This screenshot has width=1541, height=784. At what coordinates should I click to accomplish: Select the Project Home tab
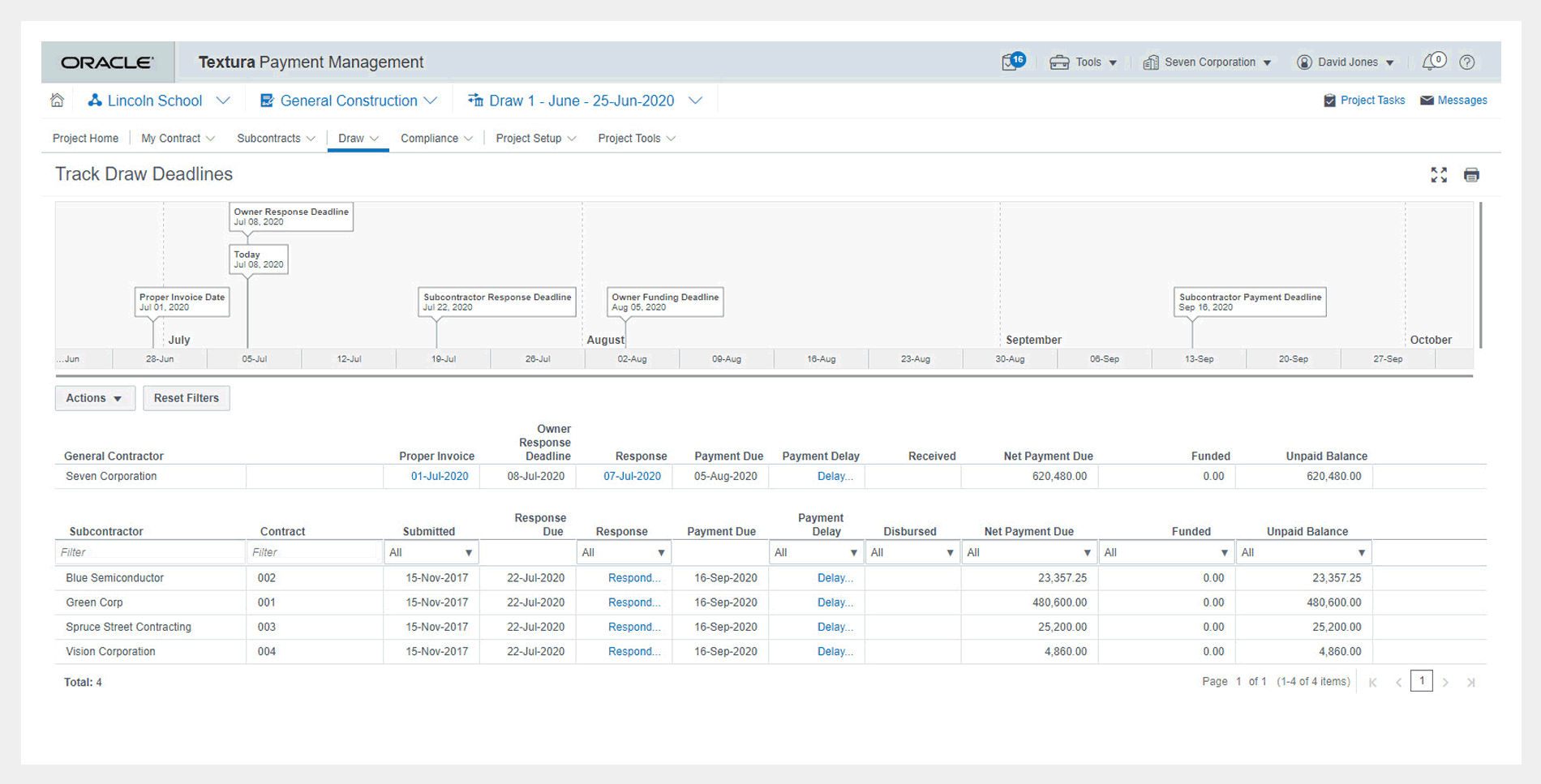point(85,139)
